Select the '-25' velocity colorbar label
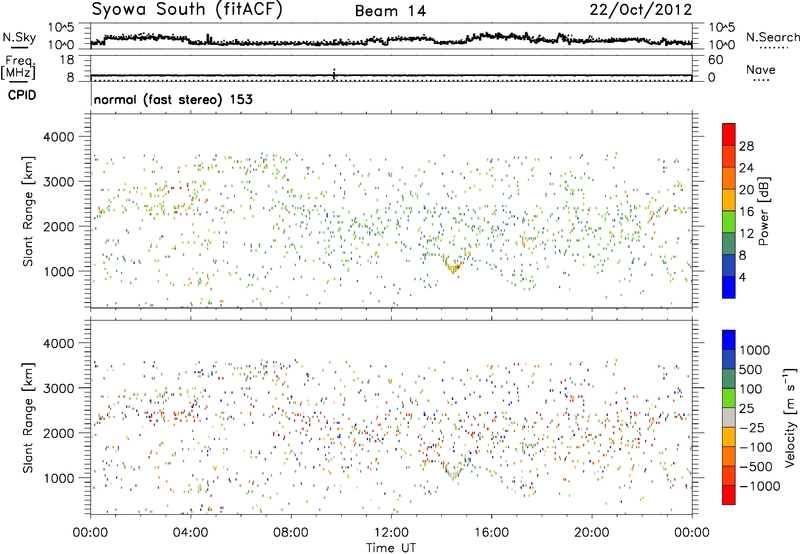Viewport: 800px width, 554px height. 751,427
